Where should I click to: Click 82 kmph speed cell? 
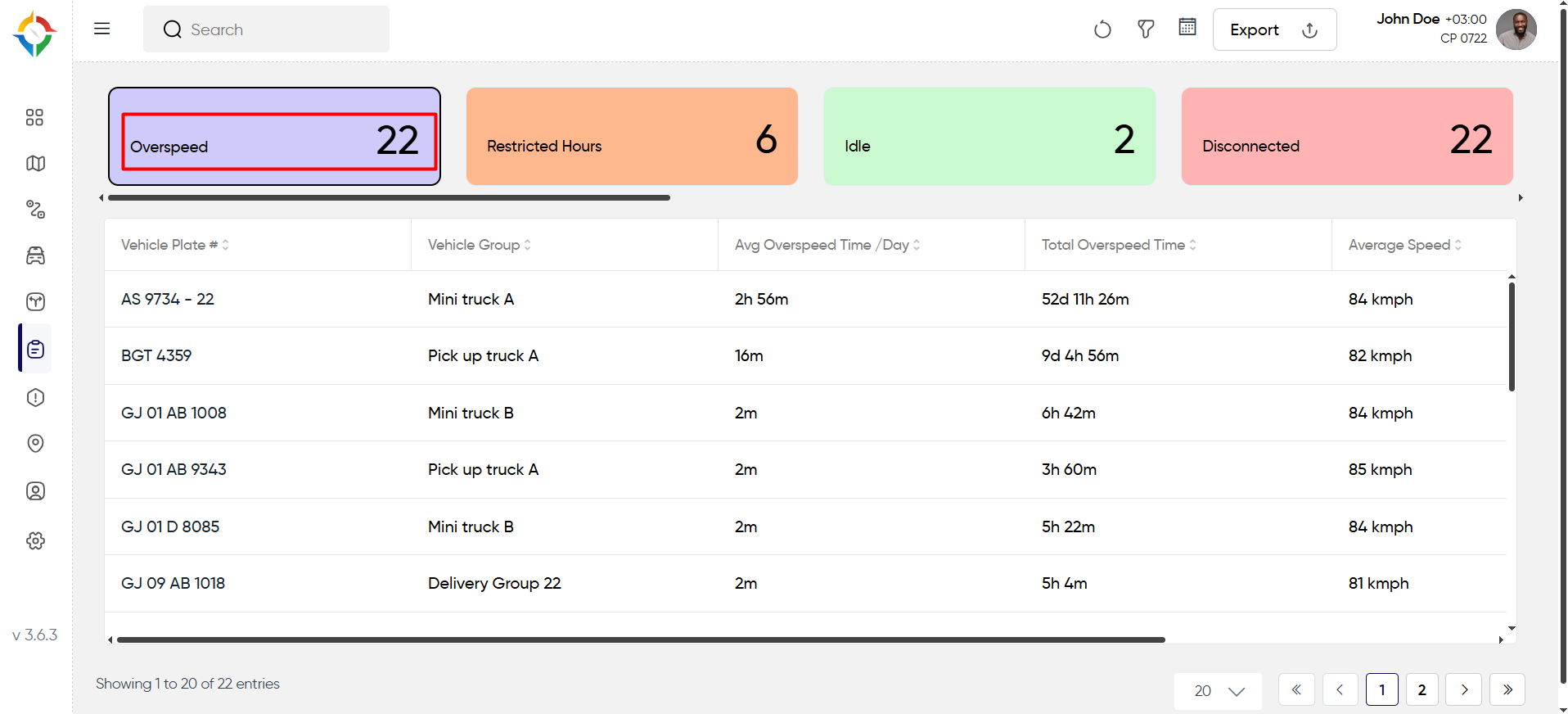[x=1381, y=355]
